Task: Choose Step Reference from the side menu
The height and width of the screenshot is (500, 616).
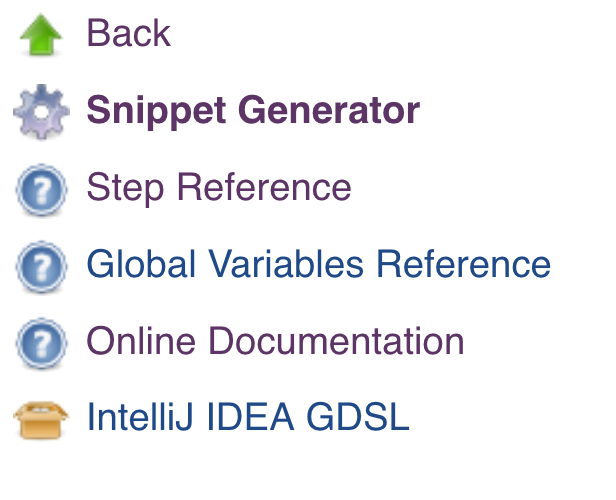Action: click(219, 188)
